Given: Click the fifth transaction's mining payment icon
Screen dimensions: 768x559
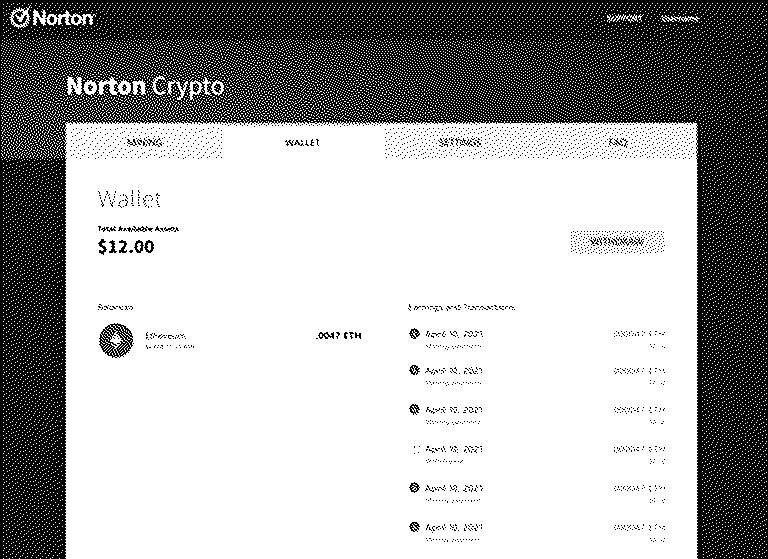Looking at the screenshot, I should tap(414, 487).
